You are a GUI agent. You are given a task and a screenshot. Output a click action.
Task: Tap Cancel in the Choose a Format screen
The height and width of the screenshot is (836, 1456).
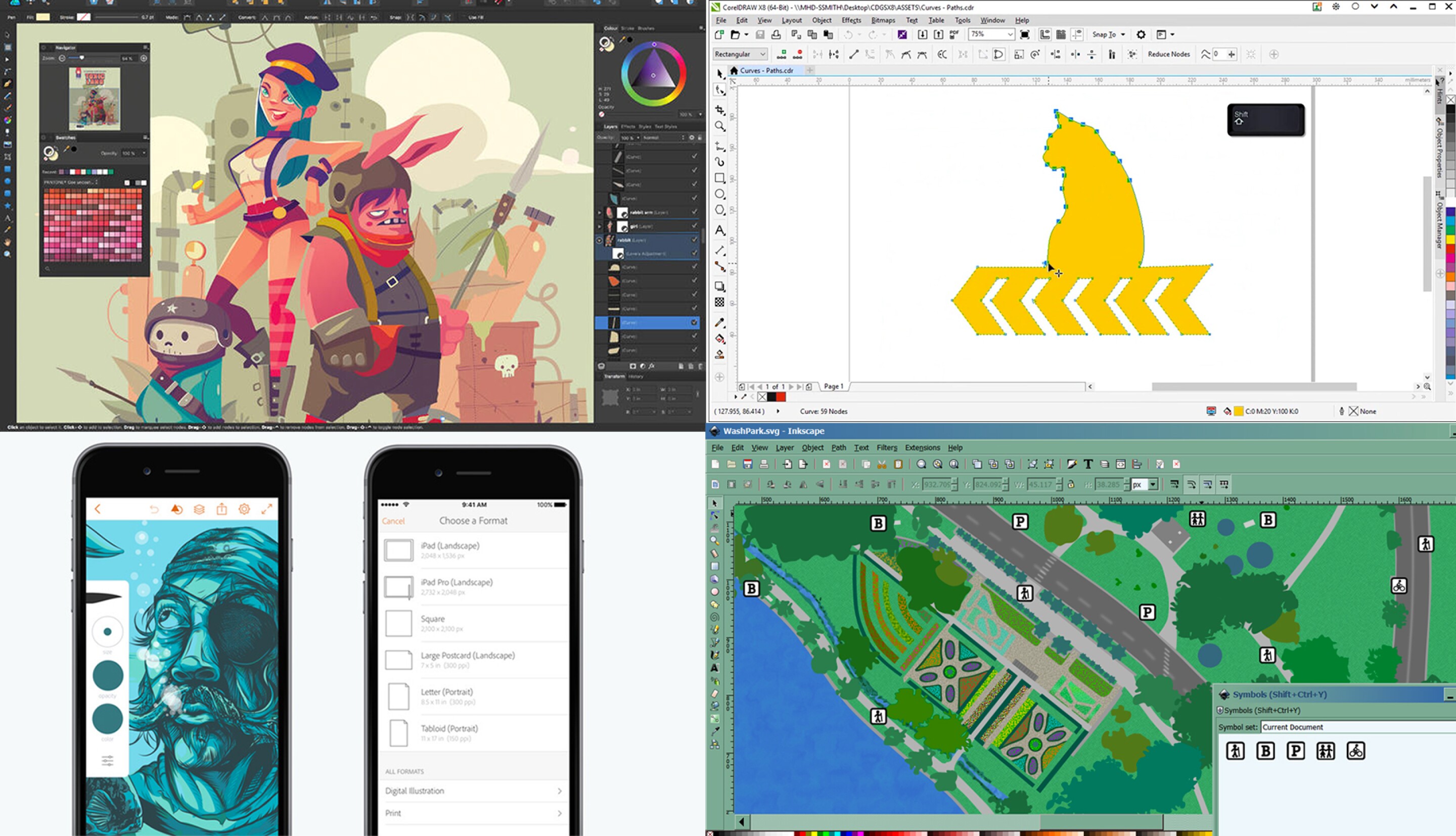393,521
